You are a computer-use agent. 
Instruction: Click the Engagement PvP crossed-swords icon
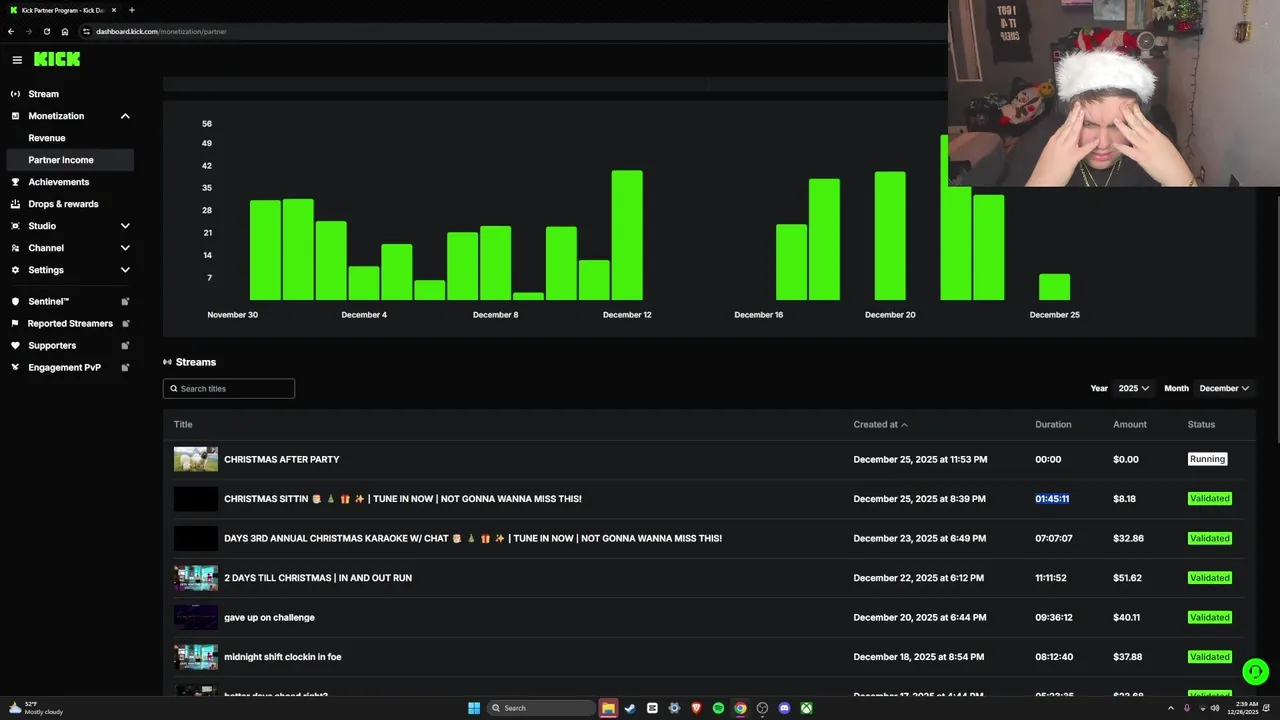17,367
